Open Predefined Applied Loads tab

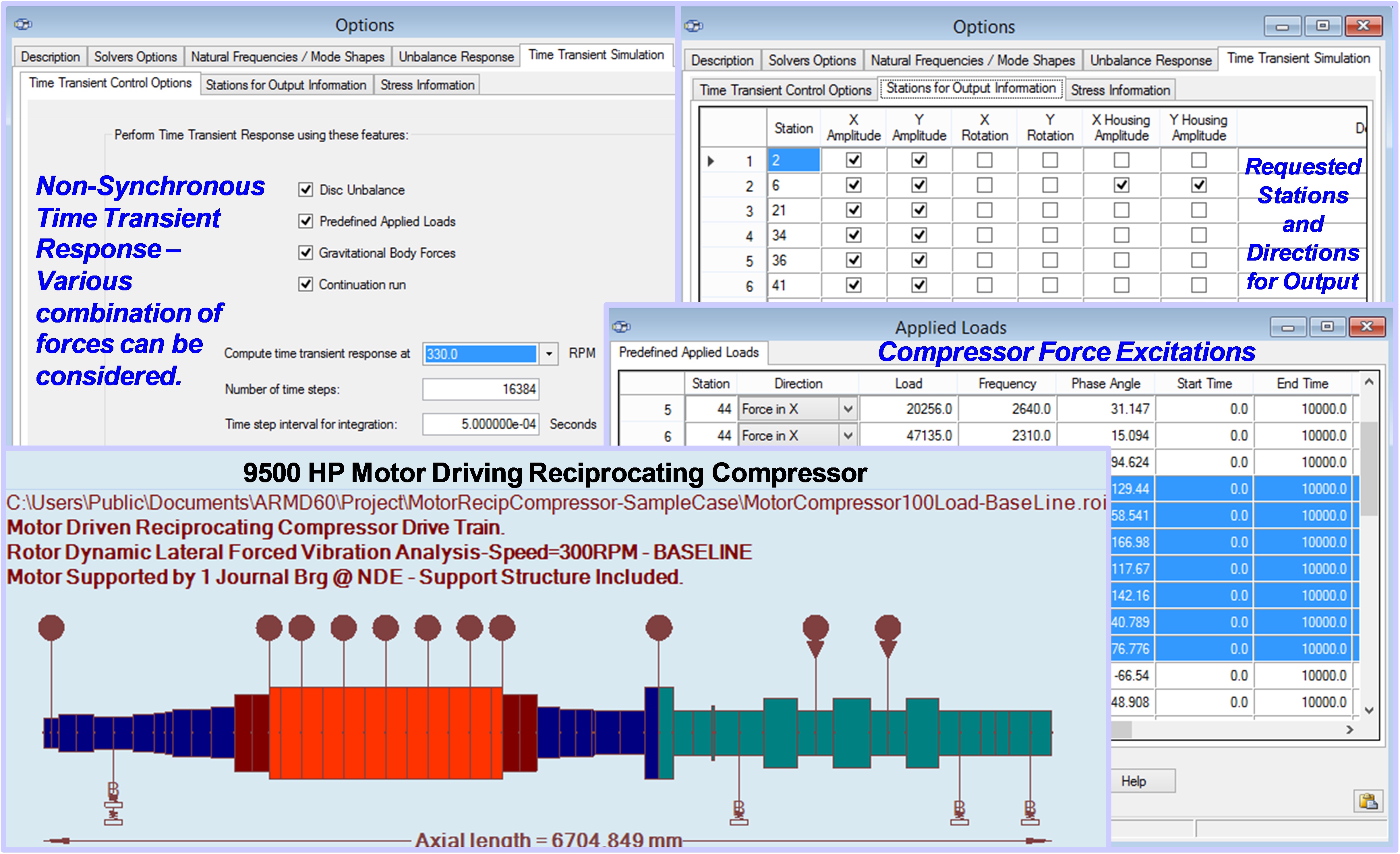[689, 352]
